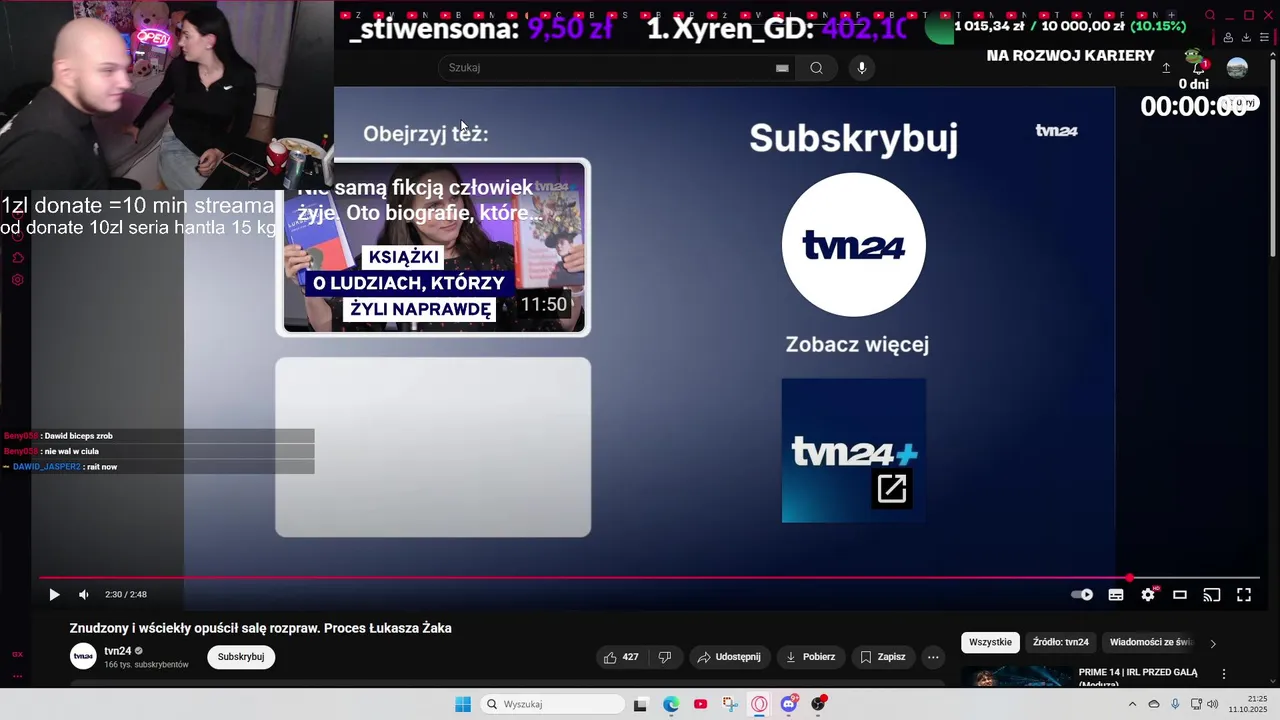Click the progress bar scrubber dot
Image resolution: width=1280 pixels, height=720 pixels.
point(1130,578)
